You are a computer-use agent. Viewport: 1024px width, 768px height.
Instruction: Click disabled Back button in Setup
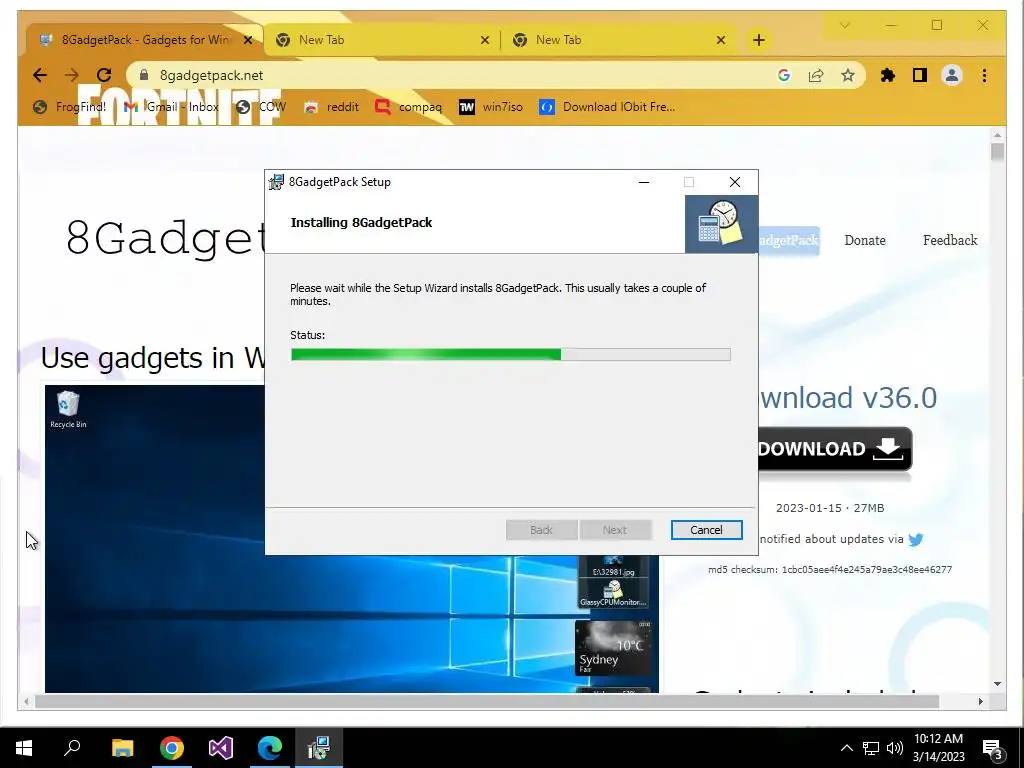pos(541,530)
